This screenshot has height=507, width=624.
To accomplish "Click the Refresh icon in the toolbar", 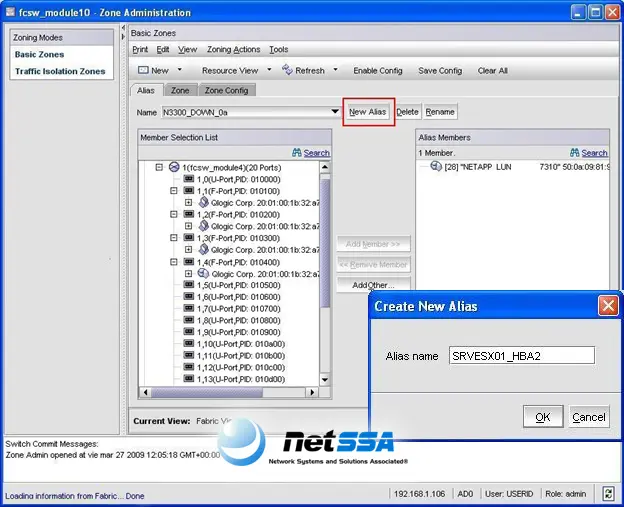I will [x=287, y=70].
